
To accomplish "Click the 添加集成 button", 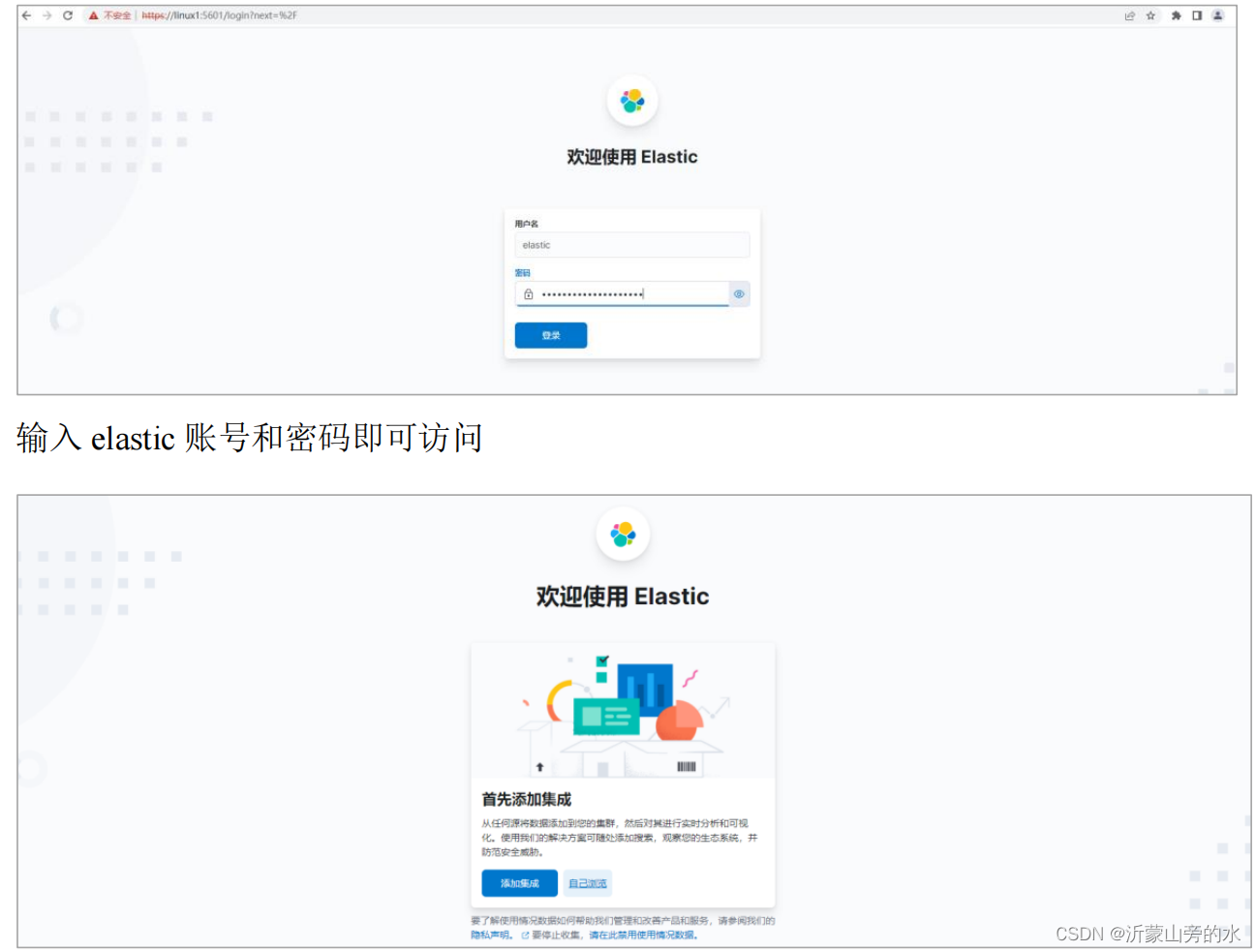I will pos(519,883).
